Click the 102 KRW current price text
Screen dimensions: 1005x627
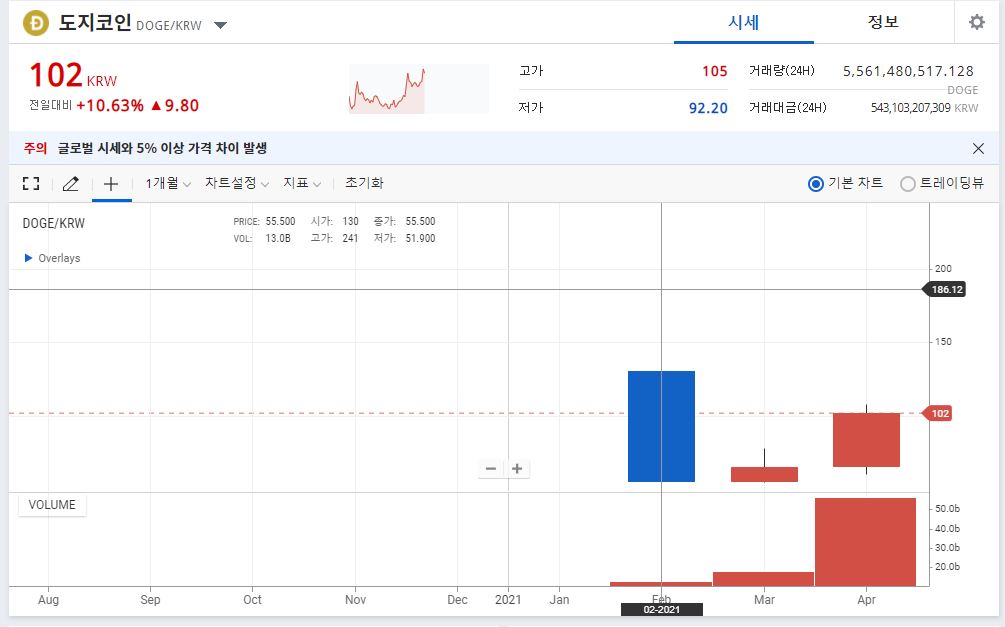[73, 76]
